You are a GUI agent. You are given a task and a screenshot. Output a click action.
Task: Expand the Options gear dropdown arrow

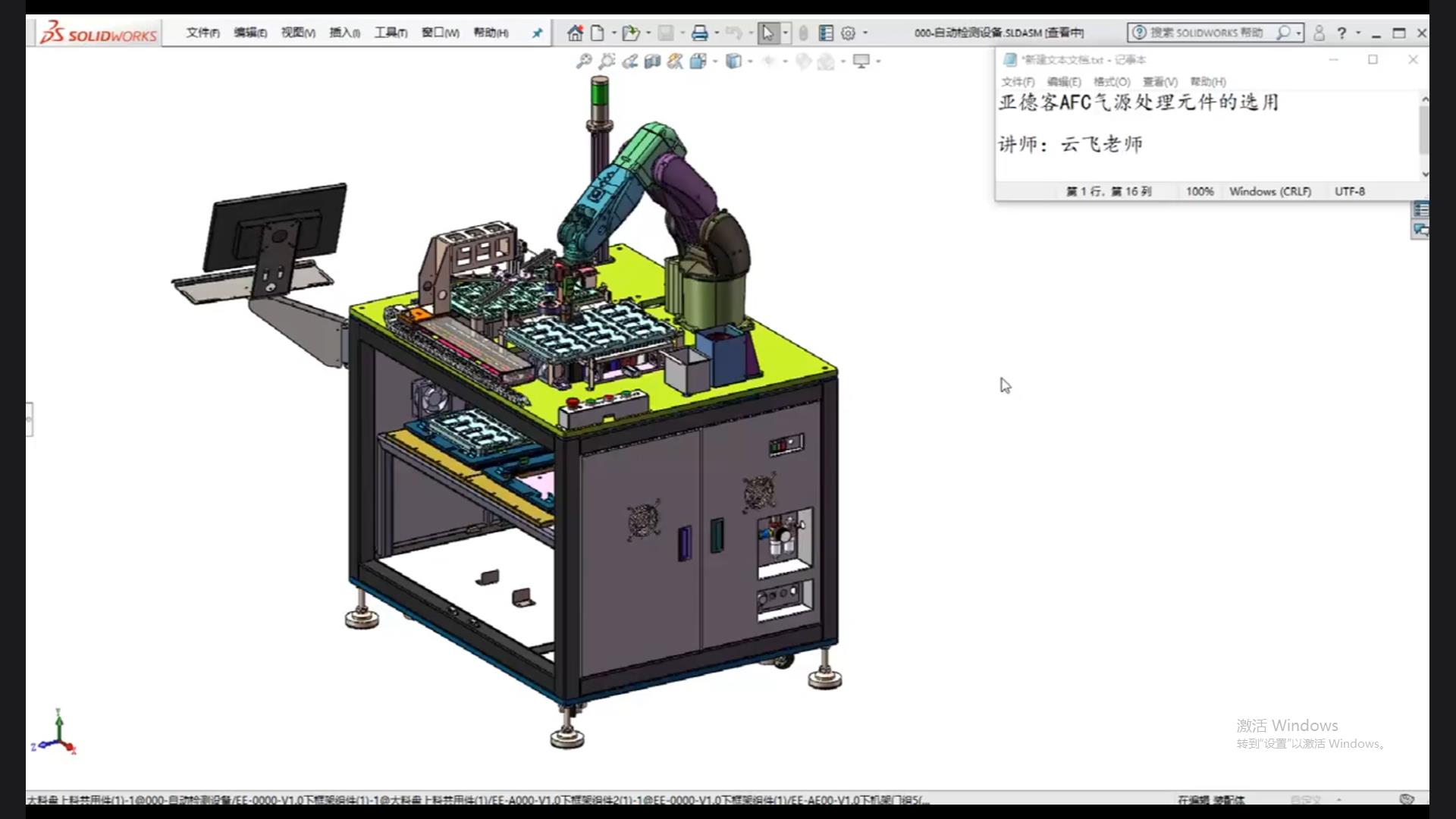tap(865, 33)
